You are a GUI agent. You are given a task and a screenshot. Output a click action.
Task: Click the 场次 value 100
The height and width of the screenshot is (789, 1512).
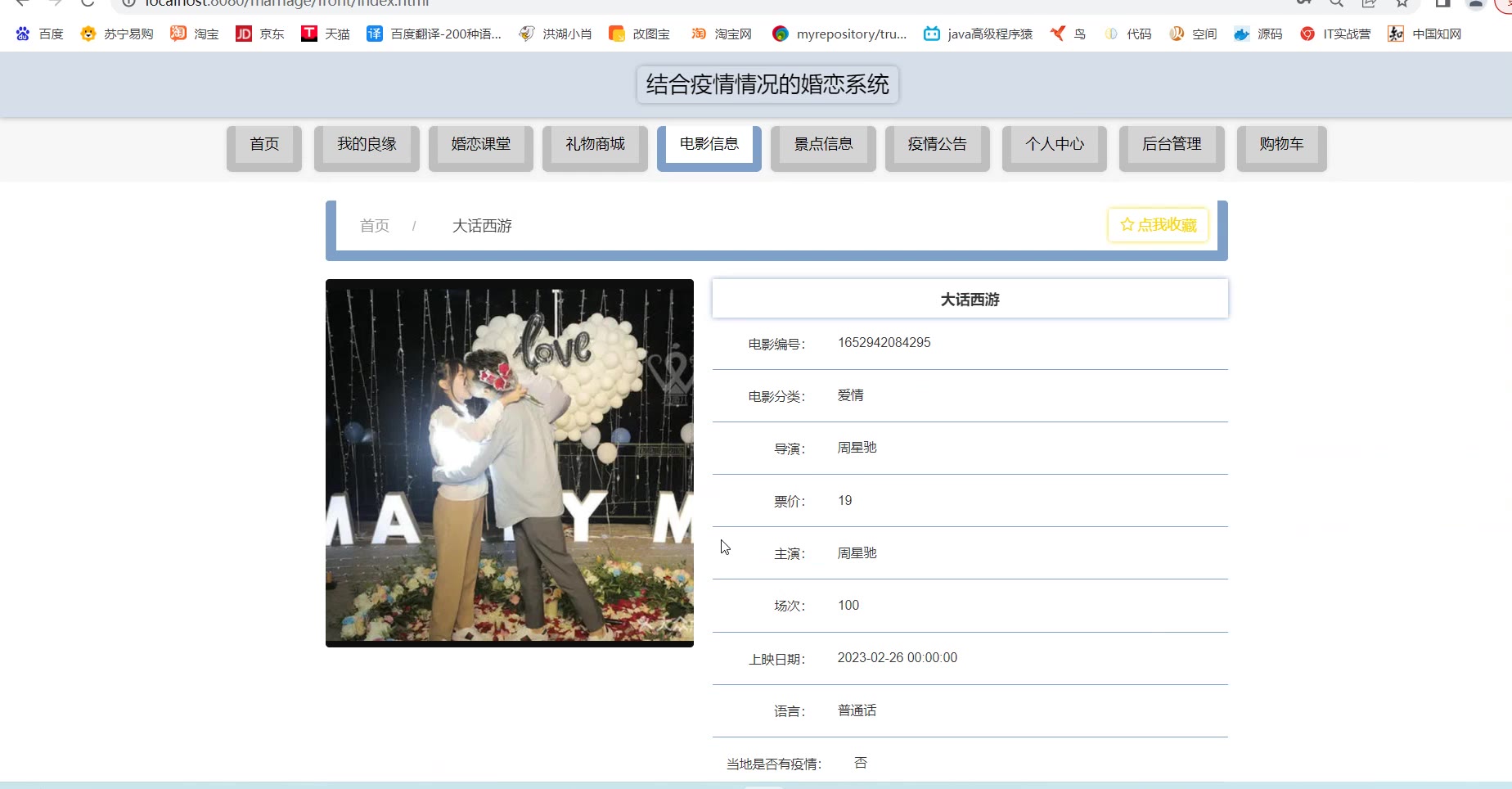coord(848,606)
